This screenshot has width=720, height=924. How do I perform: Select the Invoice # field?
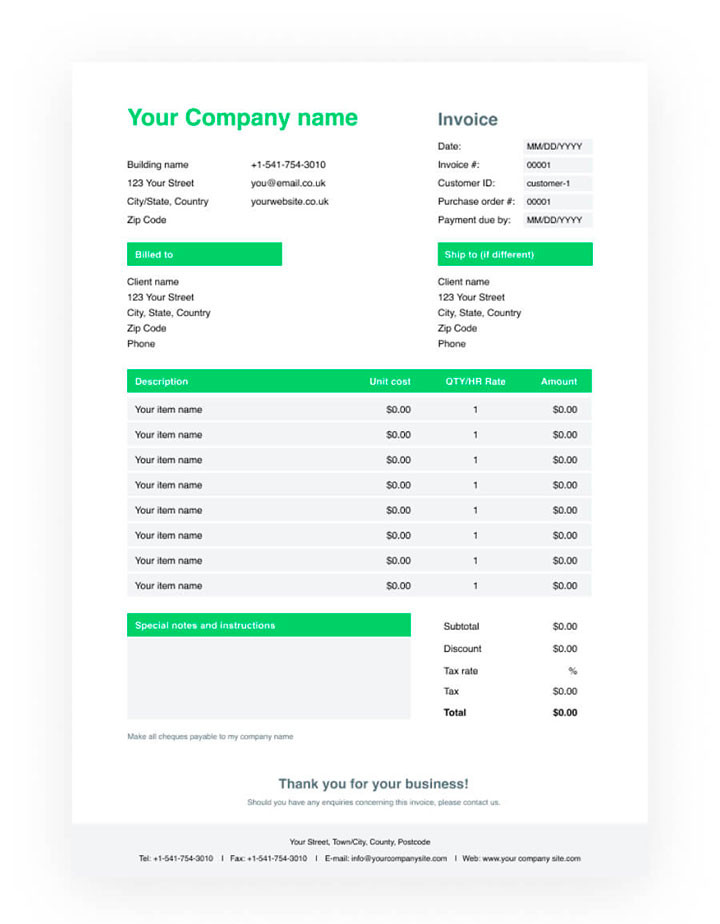coord(557,165)
